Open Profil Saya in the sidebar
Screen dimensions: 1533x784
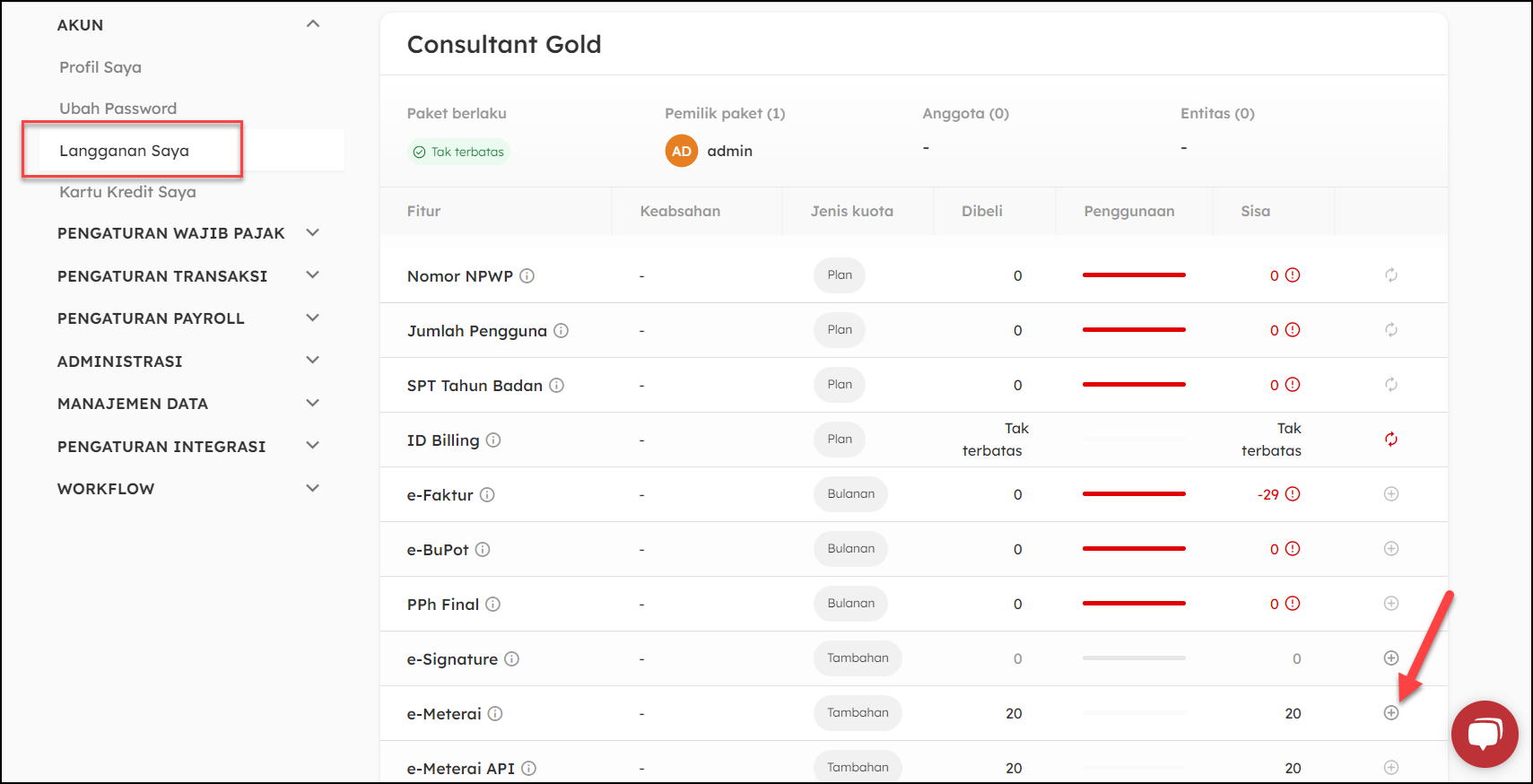pos(100,67)
